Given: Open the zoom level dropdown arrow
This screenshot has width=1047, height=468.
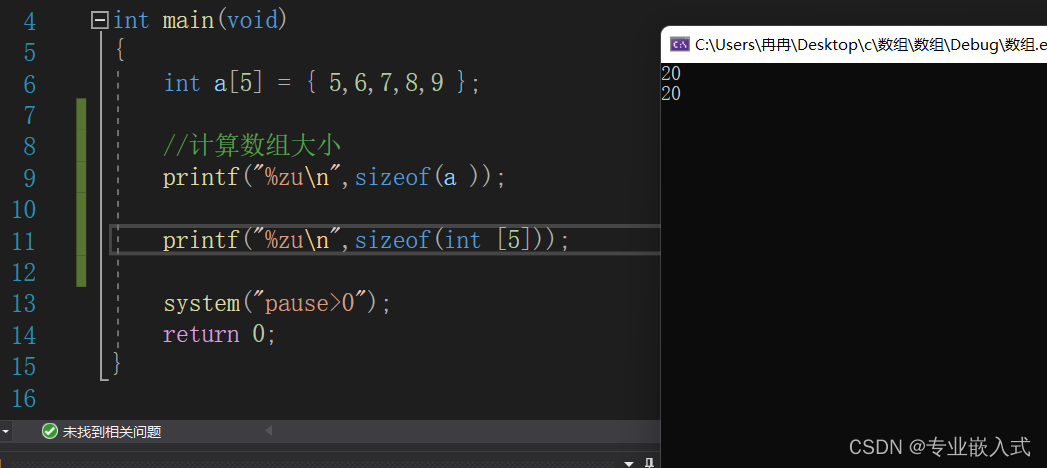Looking at the screenshot, I should pos(5,432).
